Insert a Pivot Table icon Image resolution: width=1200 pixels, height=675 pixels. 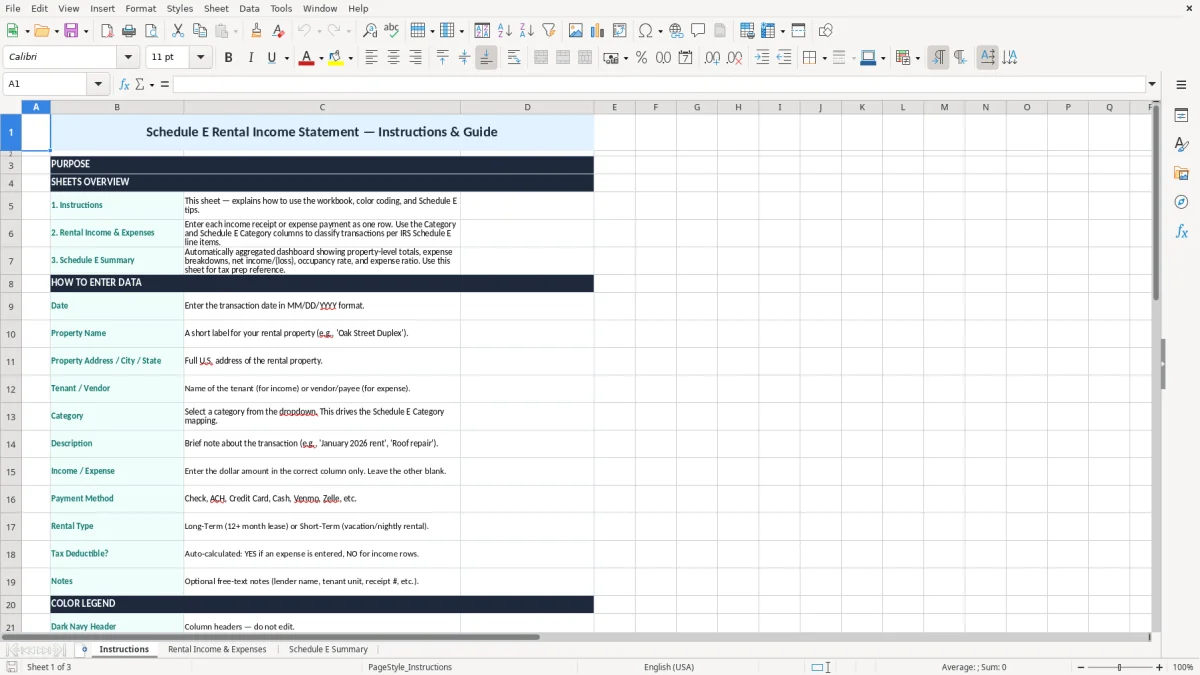(x=620, y=31)
